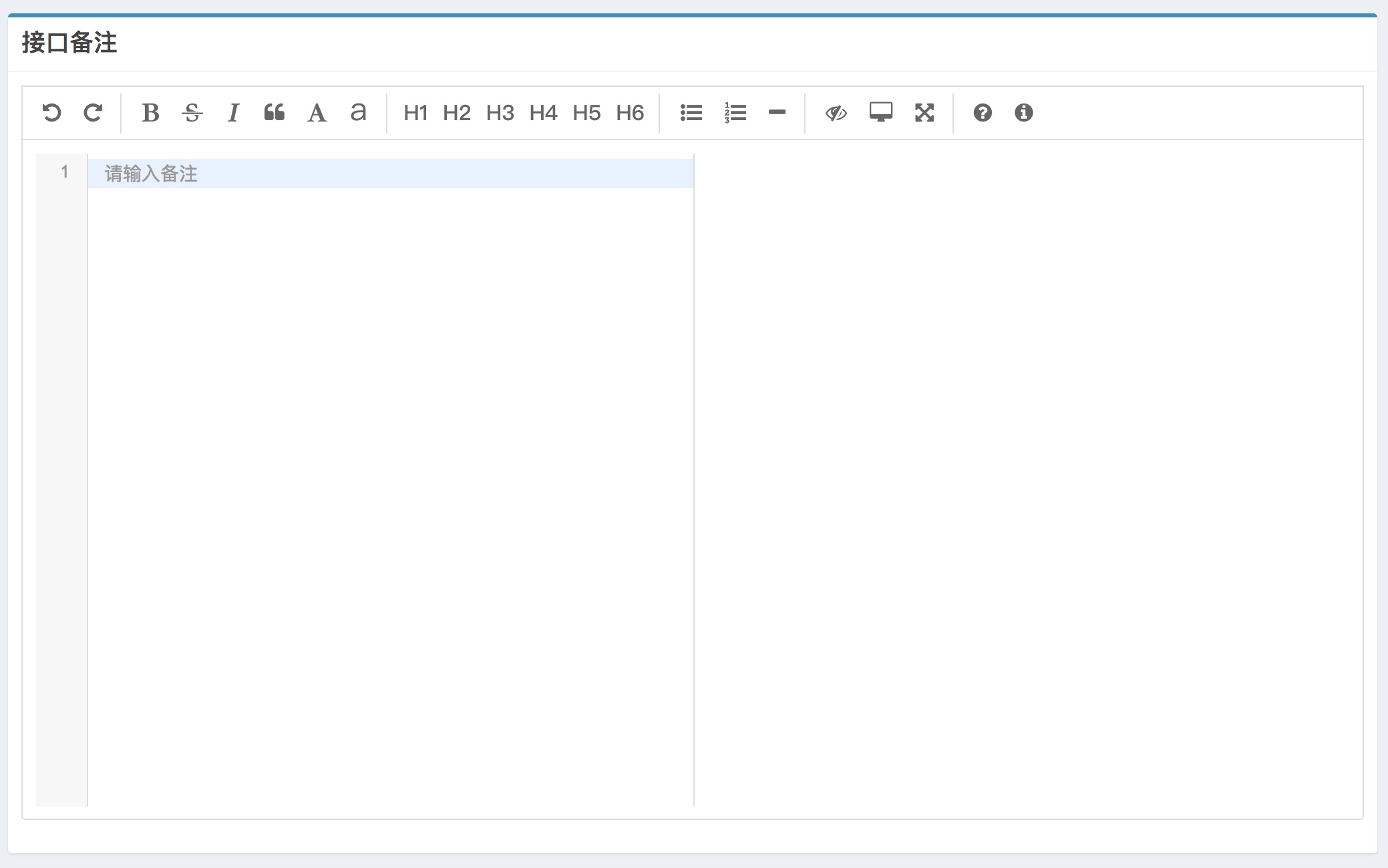Toggle bold formatting

150,113
